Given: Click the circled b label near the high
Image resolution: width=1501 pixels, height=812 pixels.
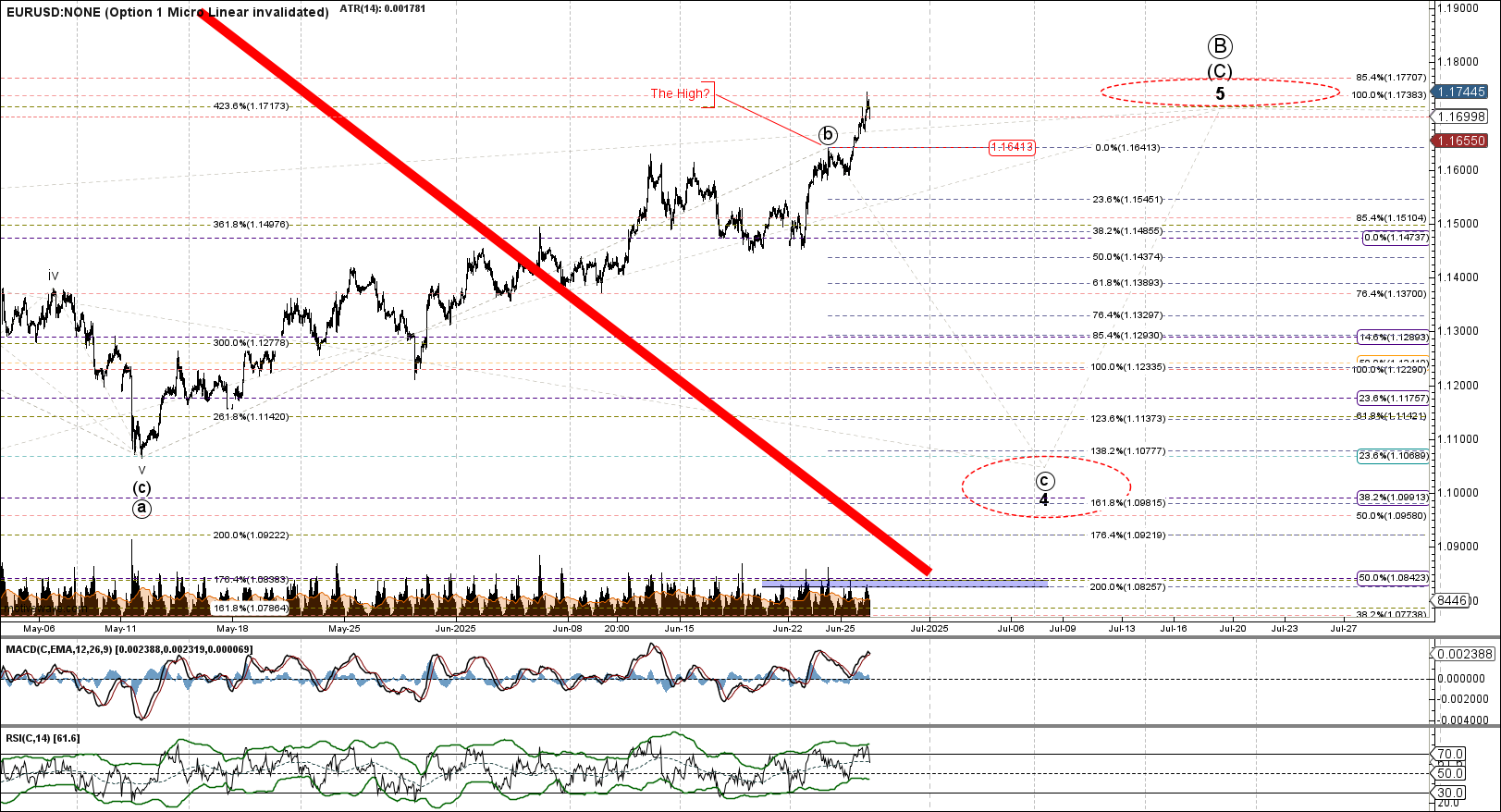Looking at the screenshot, I should coord(829,134).
